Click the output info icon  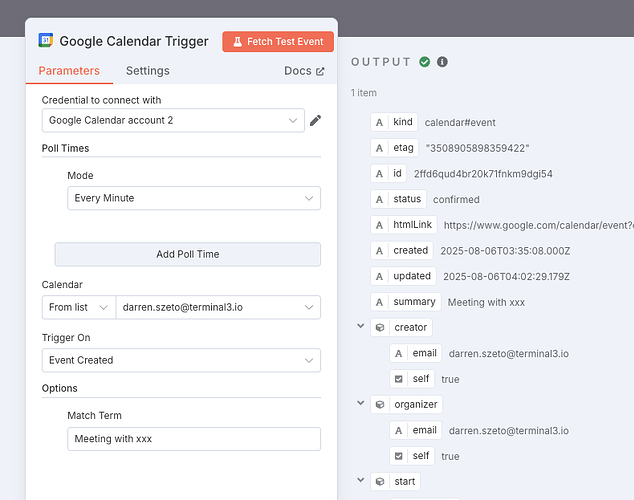pos(442,62)
